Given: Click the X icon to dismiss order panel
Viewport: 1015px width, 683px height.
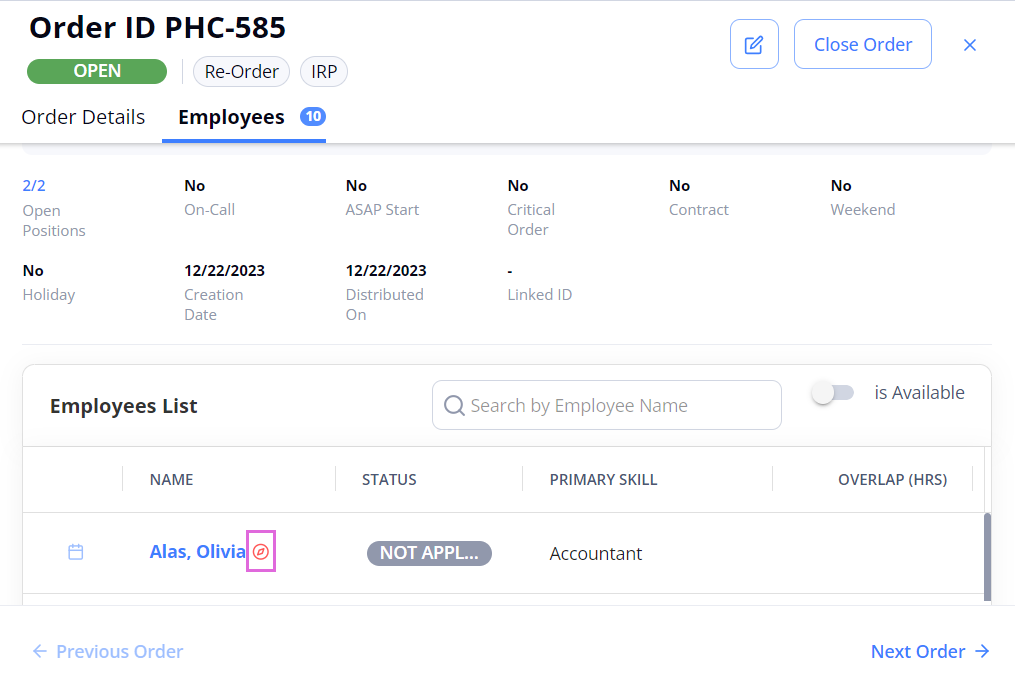Looking at the screenshot, I should [969, 45].
